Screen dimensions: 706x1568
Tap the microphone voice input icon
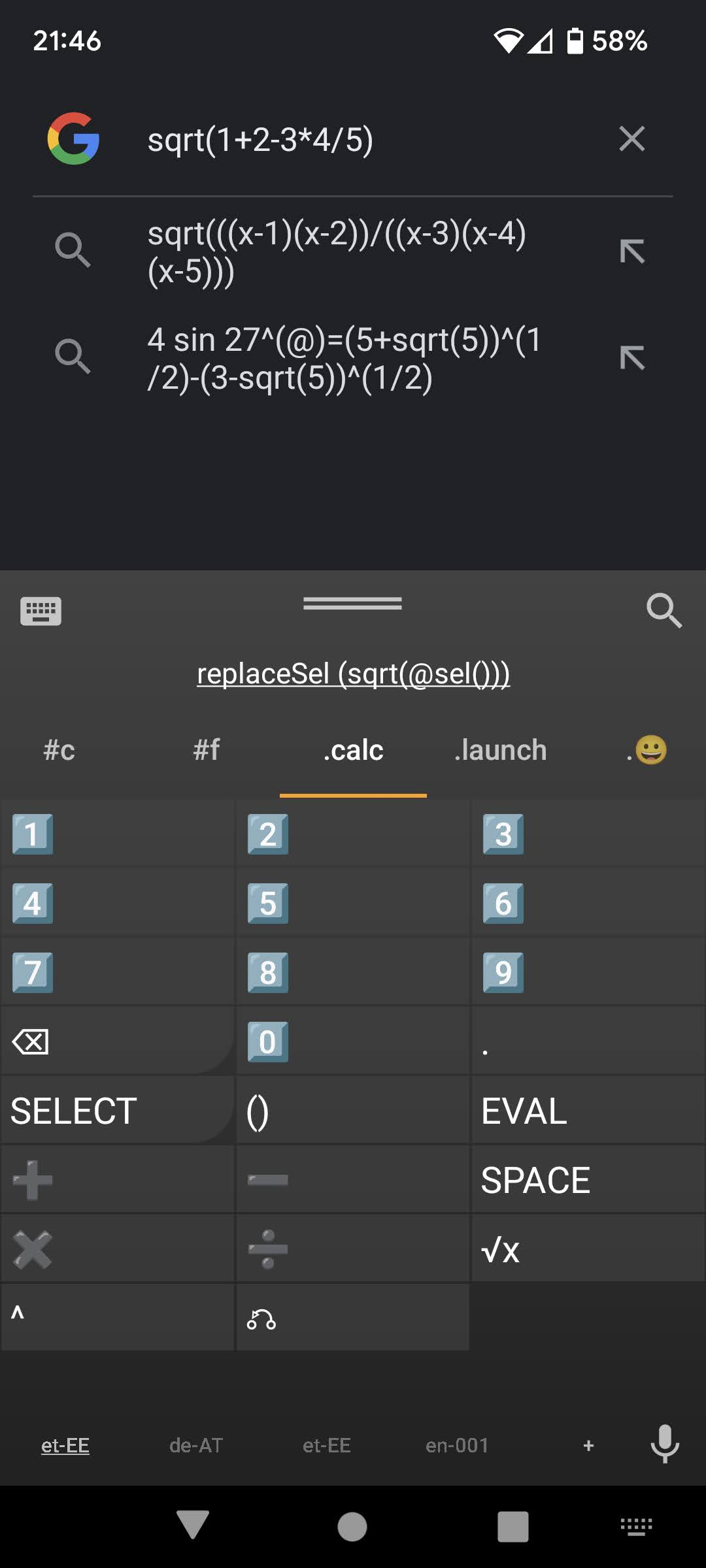coord(665,1445)
